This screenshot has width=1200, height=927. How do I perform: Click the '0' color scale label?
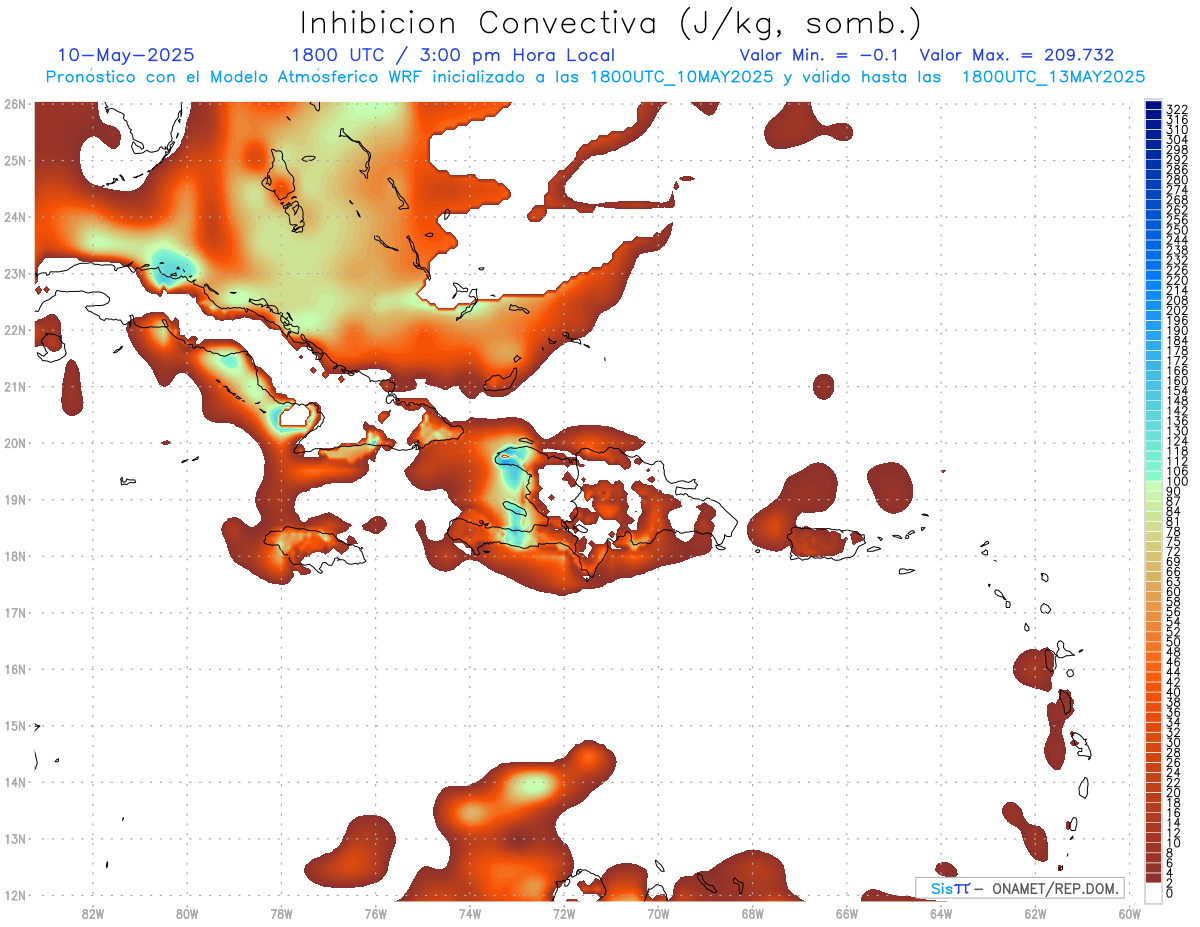click(x=1170, y=893)
